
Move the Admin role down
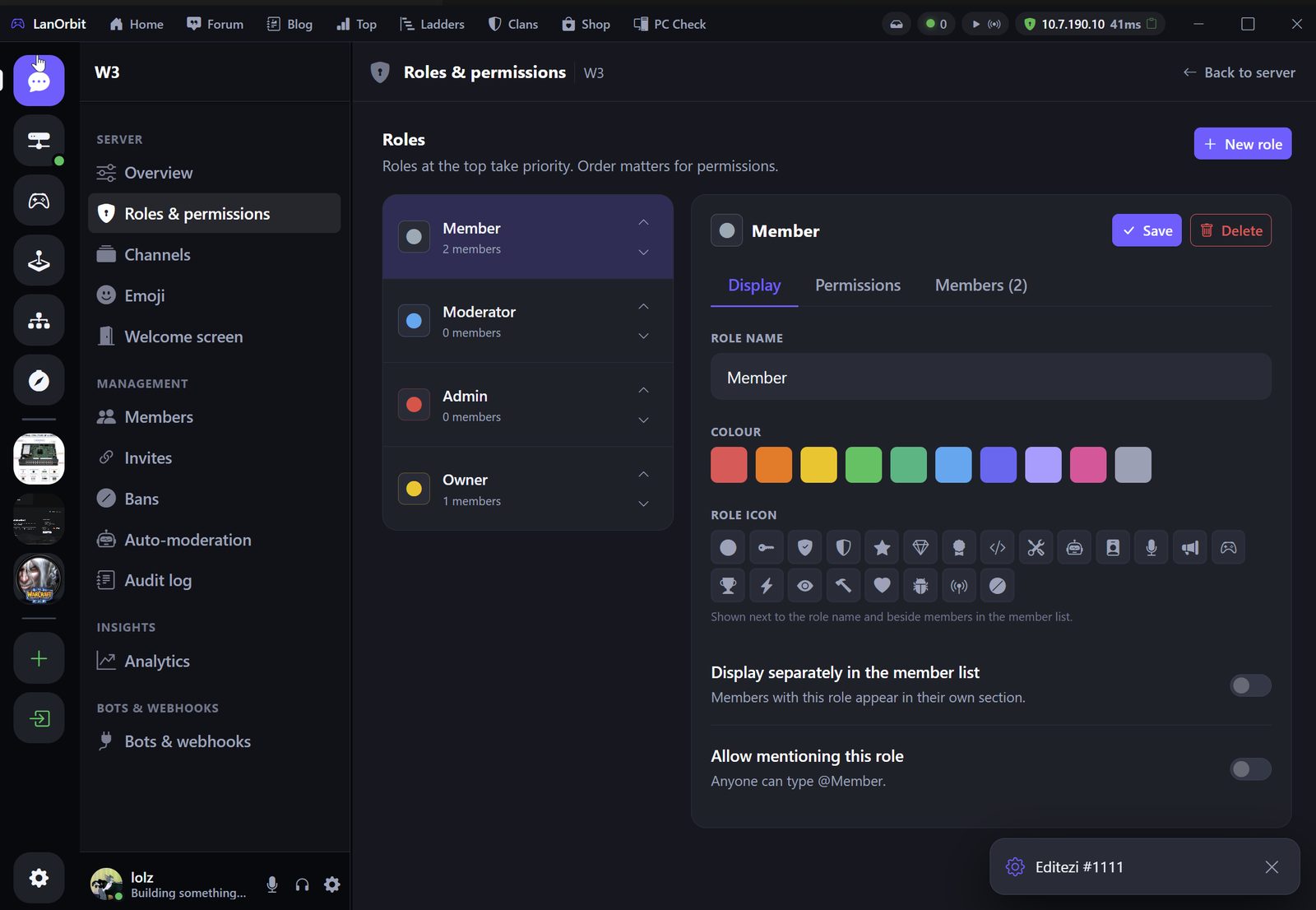pos(644,420)
